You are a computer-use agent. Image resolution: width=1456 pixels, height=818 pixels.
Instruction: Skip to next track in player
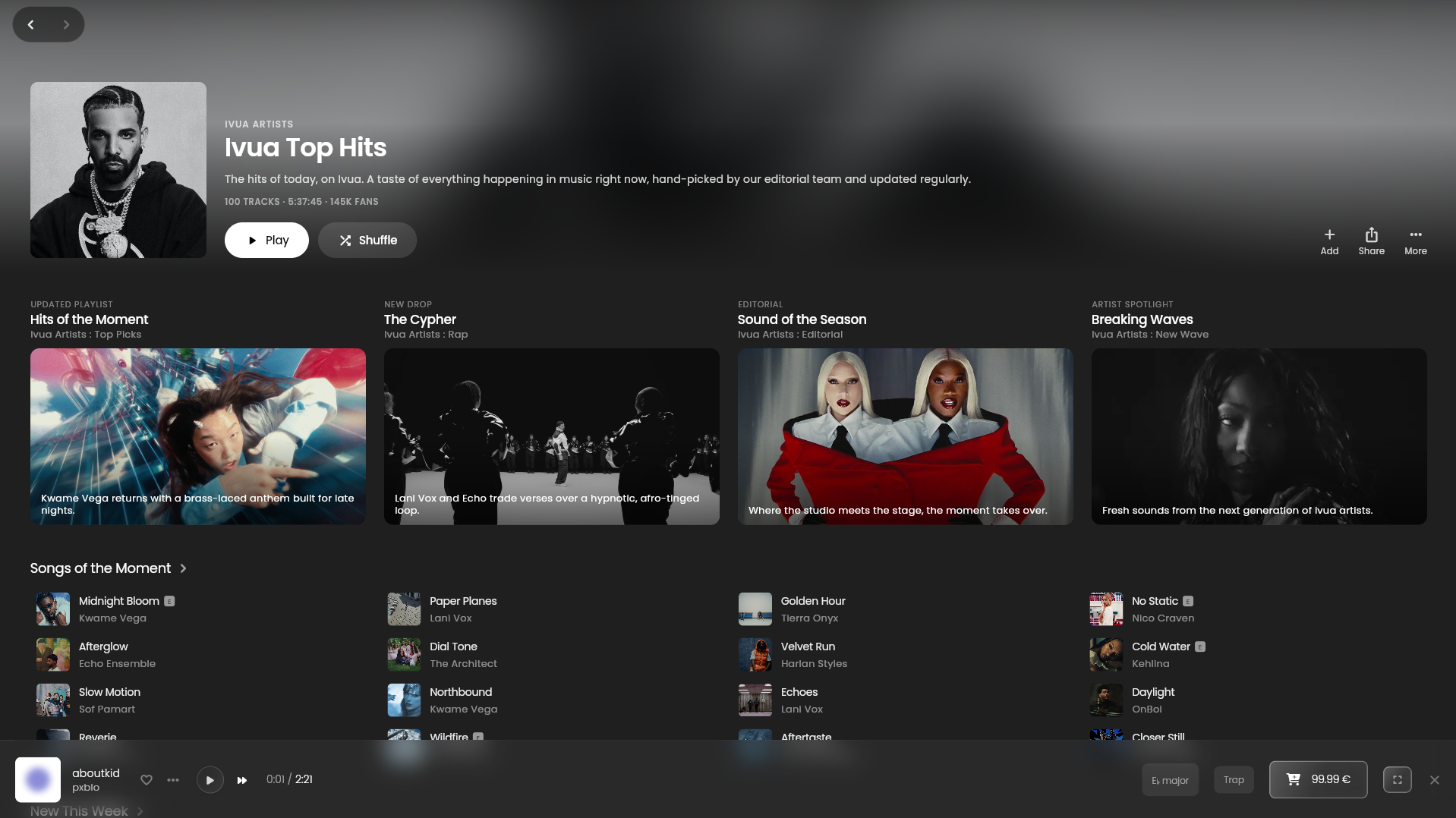[242, 780]
